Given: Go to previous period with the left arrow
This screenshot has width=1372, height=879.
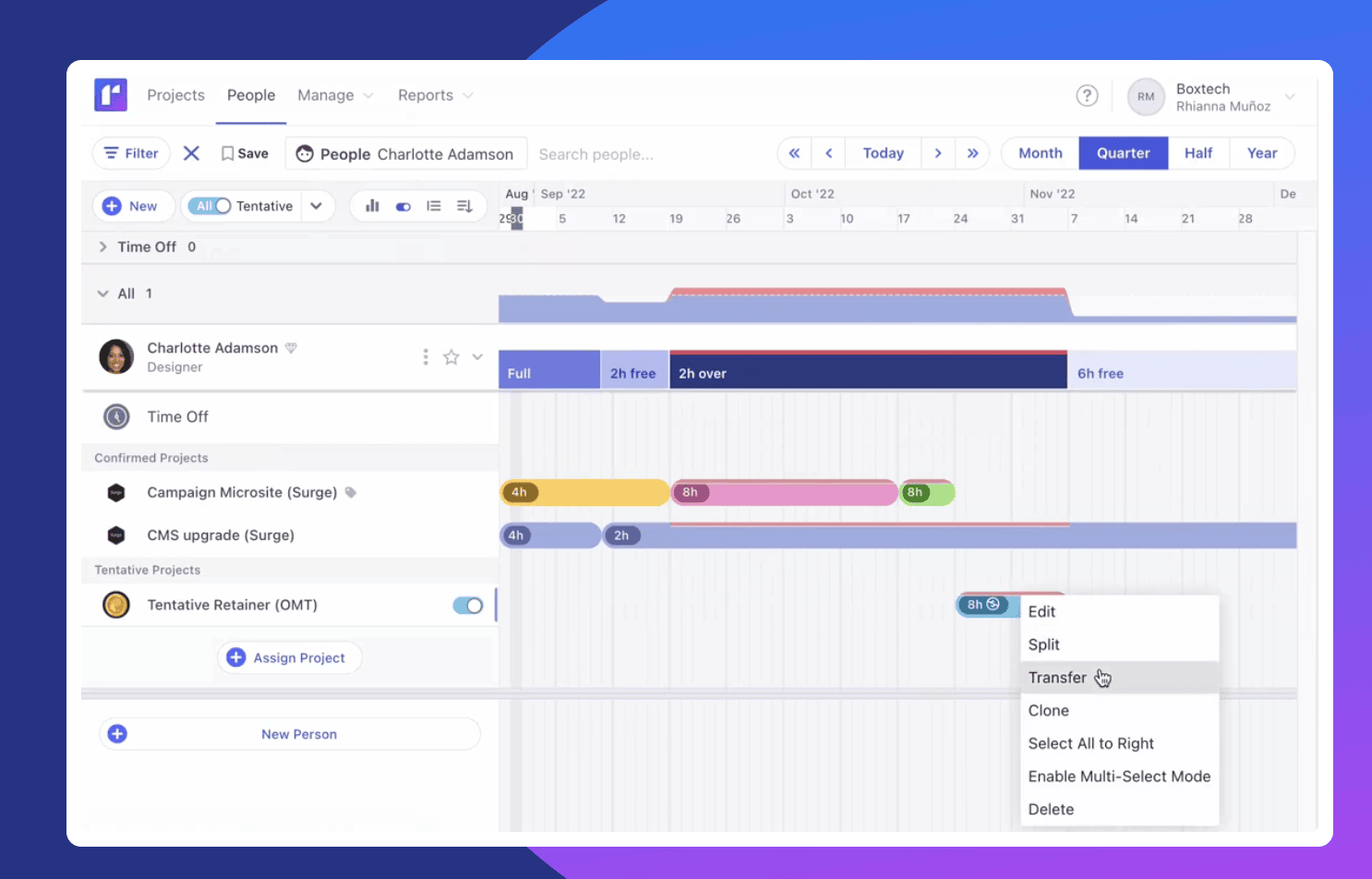Looking at the screenshot, I should click(829, 153).
